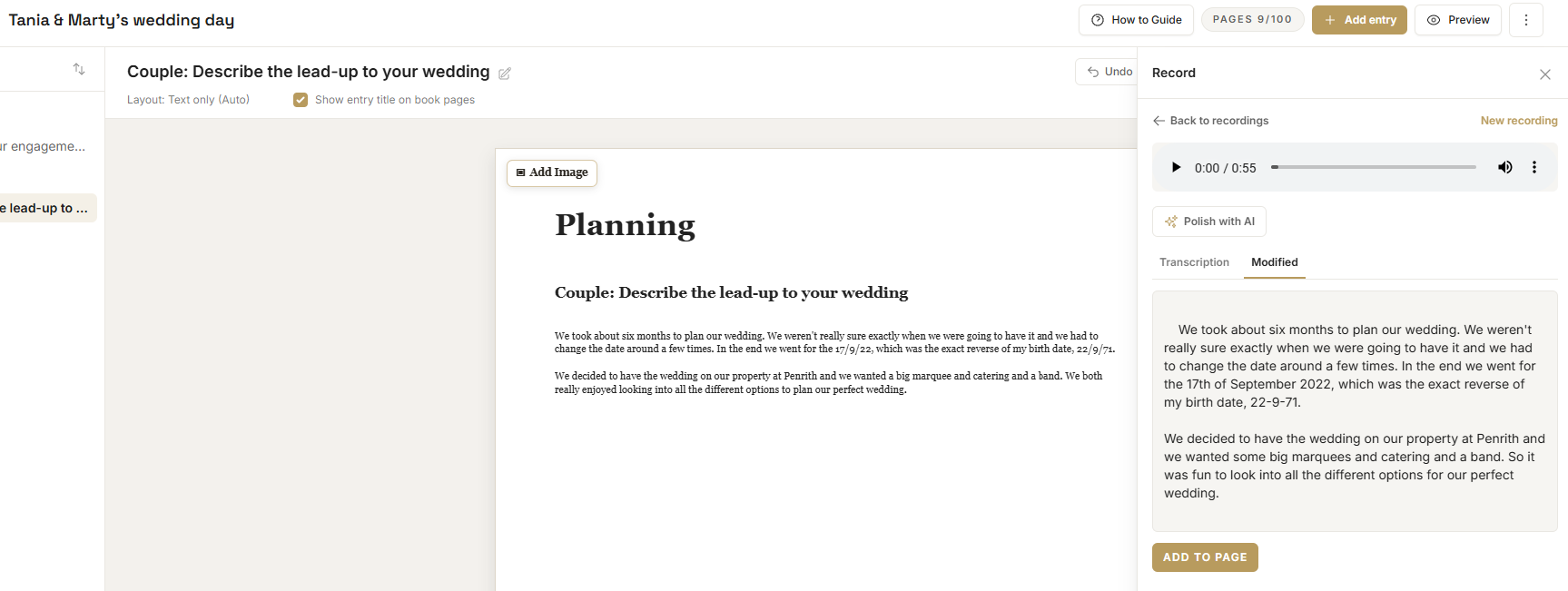Click the reorder entries arrows icon
Viewport: 1568px width, 591px height.
click(x=79, y=69)
